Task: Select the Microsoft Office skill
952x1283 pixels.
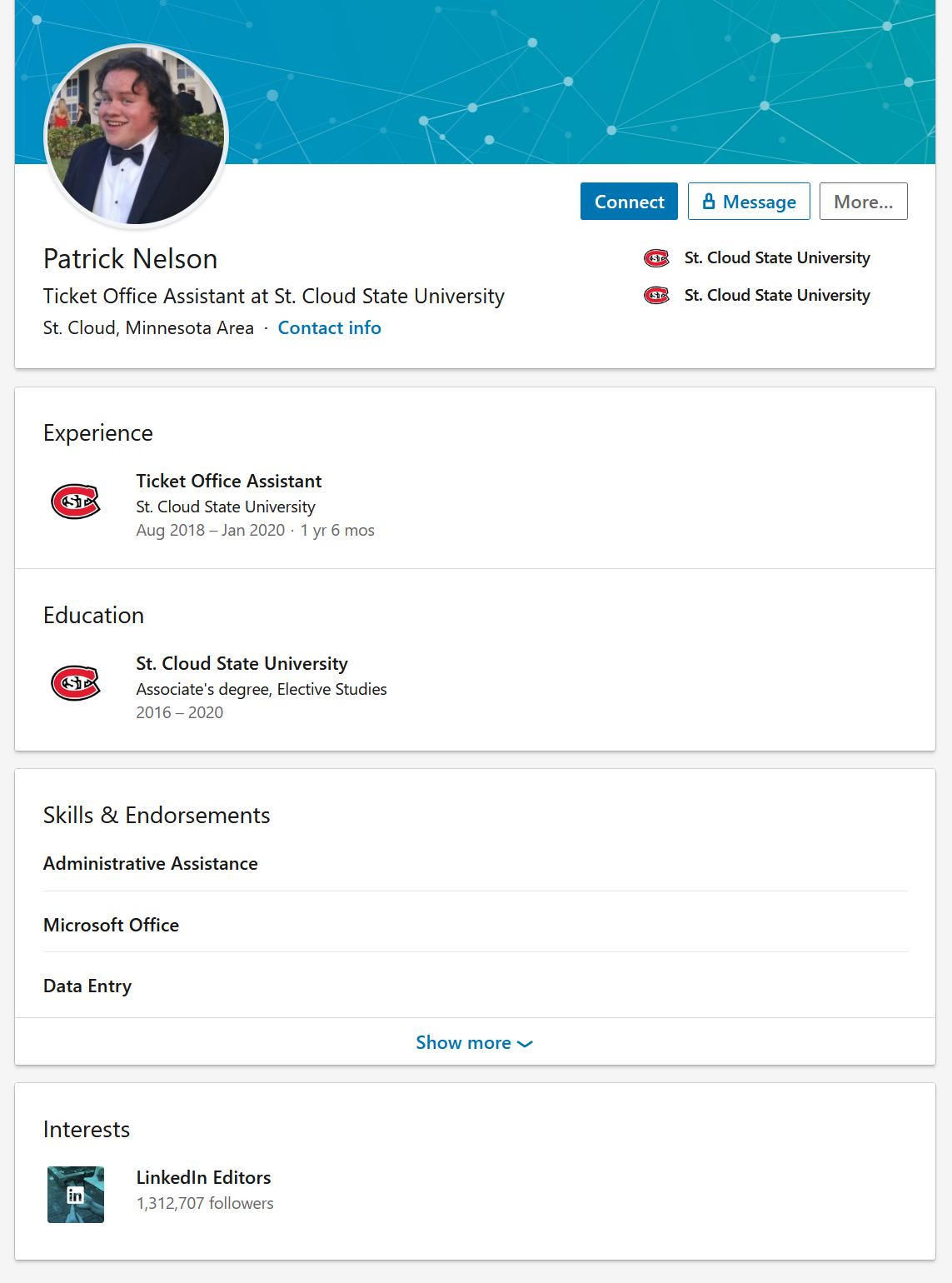Action: coord(112,926)
